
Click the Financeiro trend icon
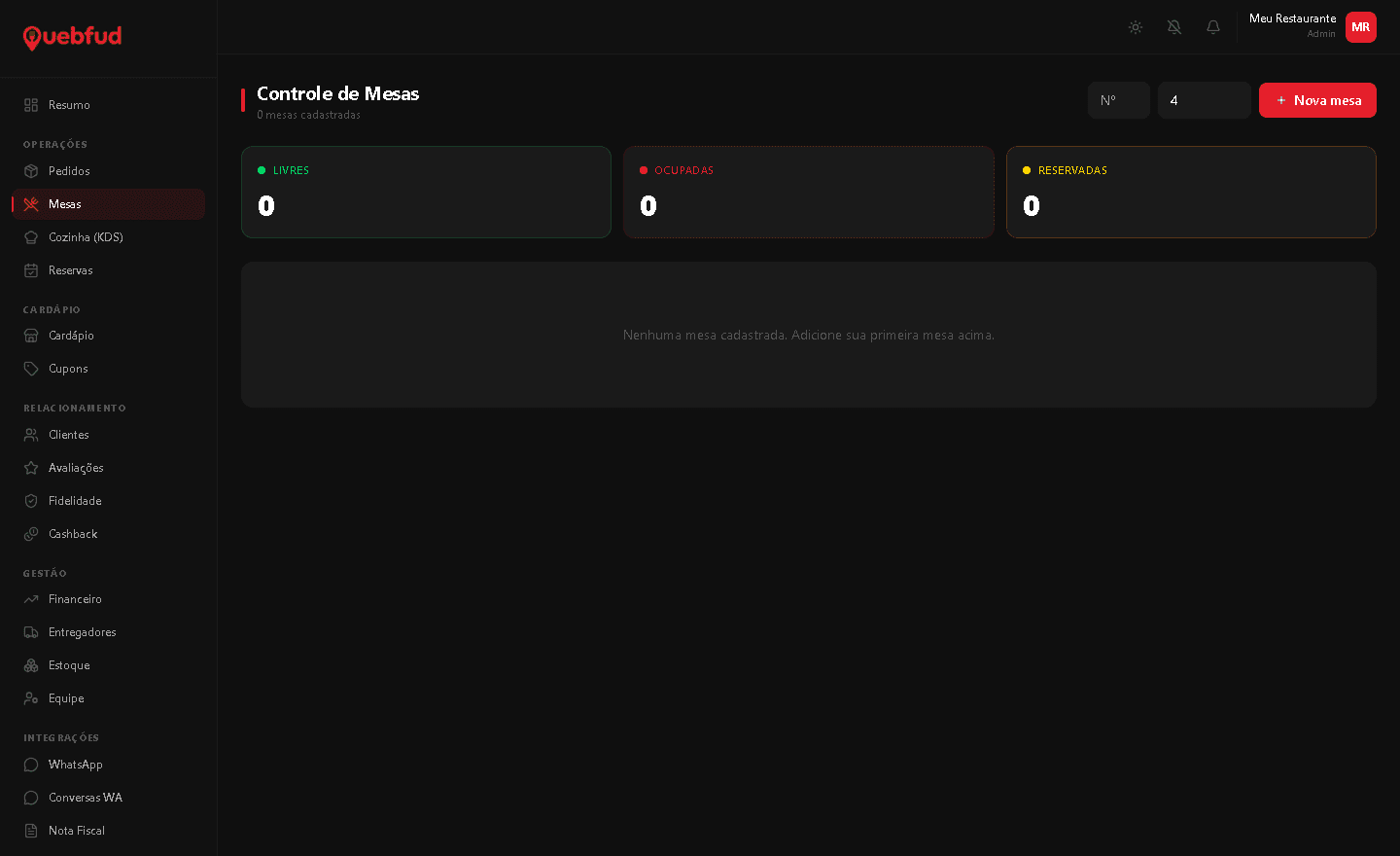pos(31,599)
